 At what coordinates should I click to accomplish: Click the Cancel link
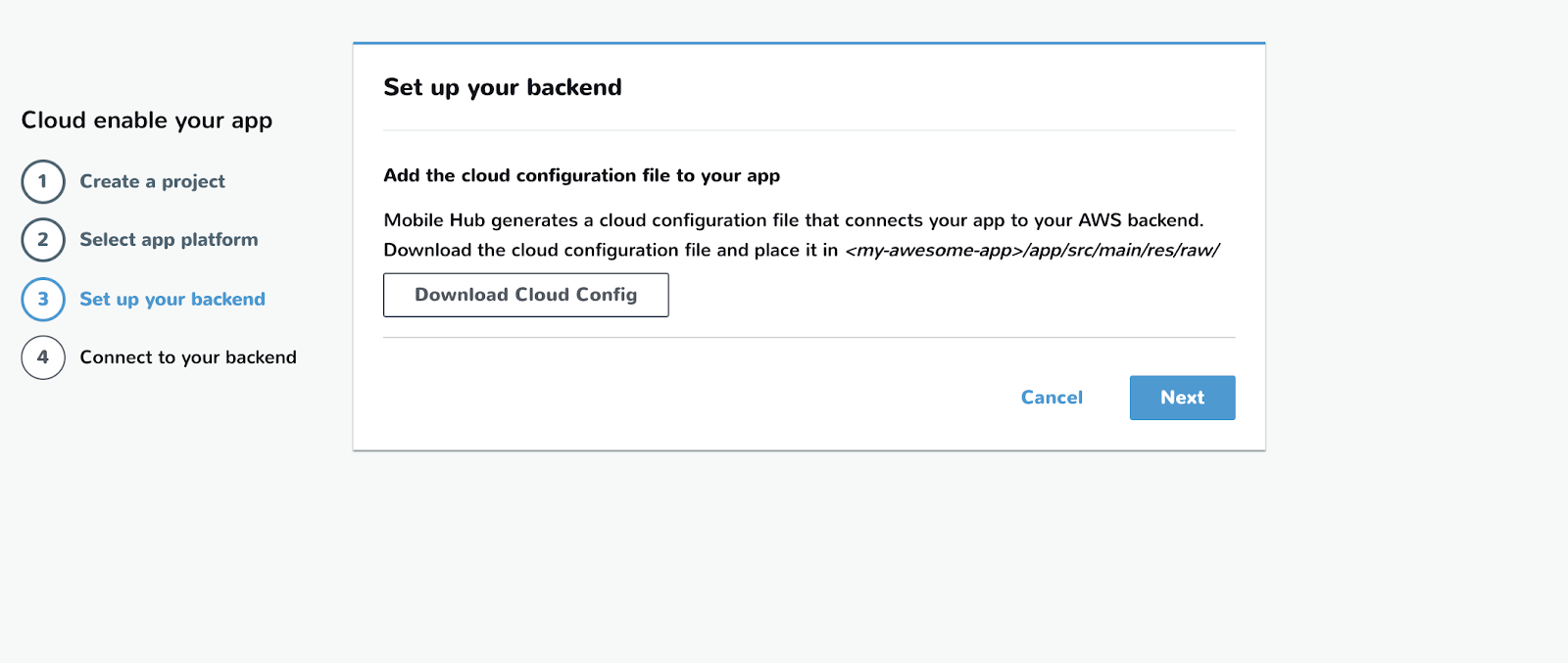click(1052, 398)
